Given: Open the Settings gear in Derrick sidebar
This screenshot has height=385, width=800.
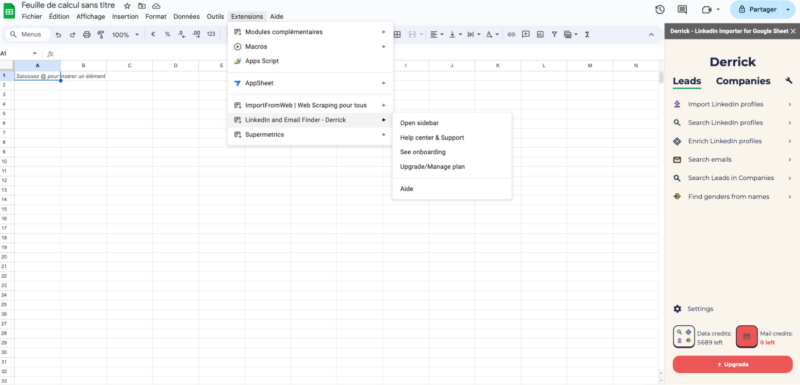Looking at the screenshot, I should (677, 309).
